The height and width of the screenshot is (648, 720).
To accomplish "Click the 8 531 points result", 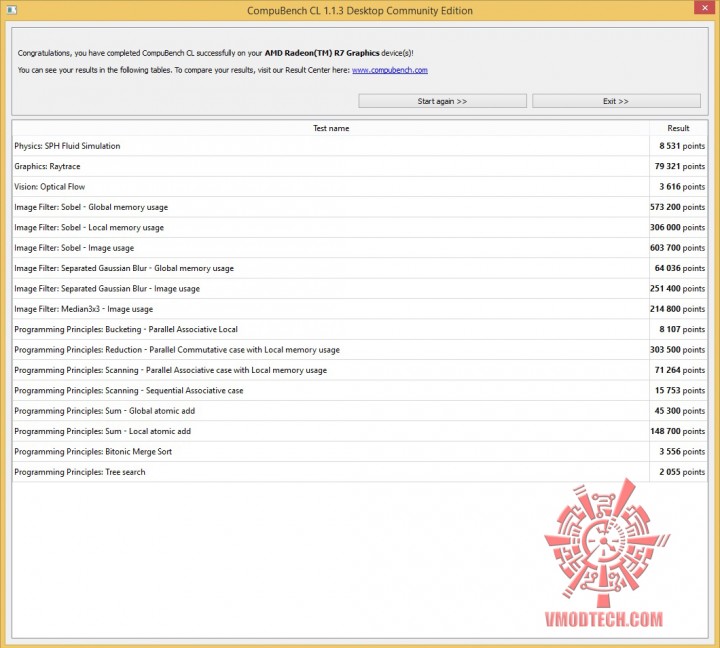I will coord(682,146).
